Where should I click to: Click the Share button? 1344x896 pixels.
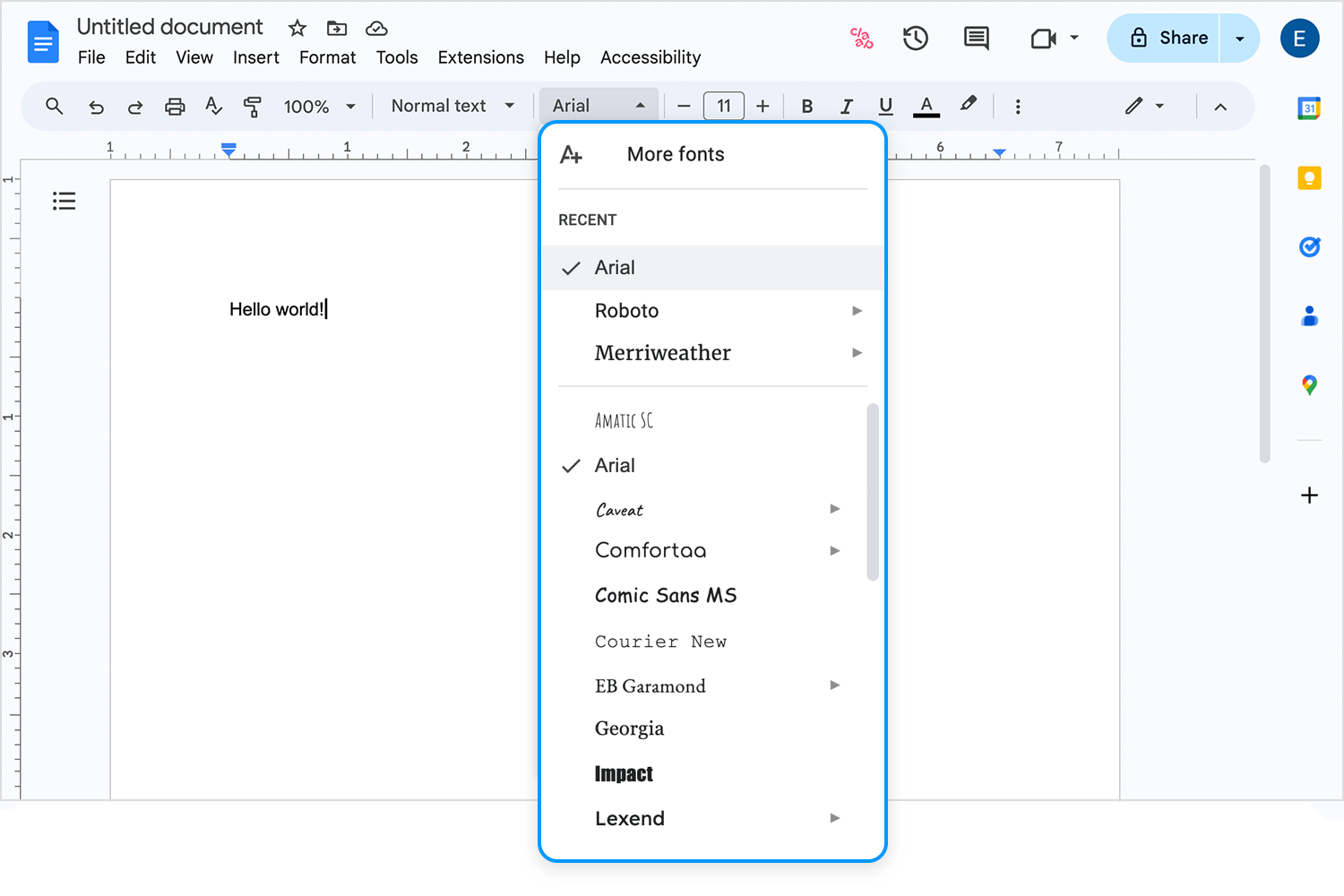tap(1163, 39)
